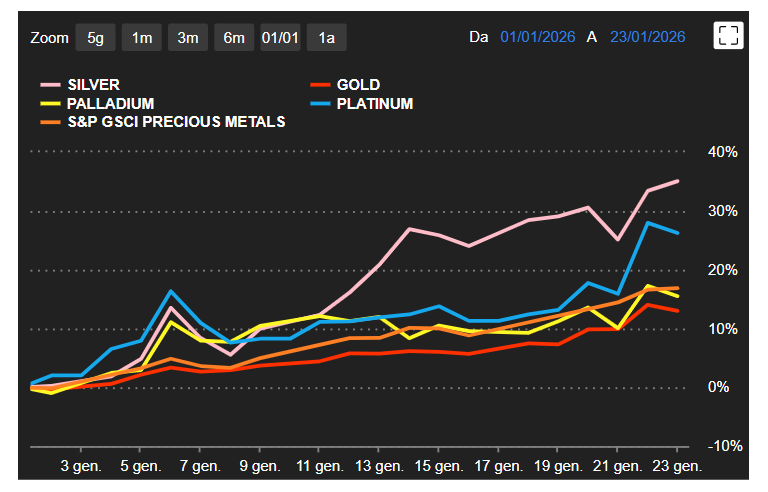Set zoom to 1a (one year)
768x492 pixels.
tap(326, 38)
